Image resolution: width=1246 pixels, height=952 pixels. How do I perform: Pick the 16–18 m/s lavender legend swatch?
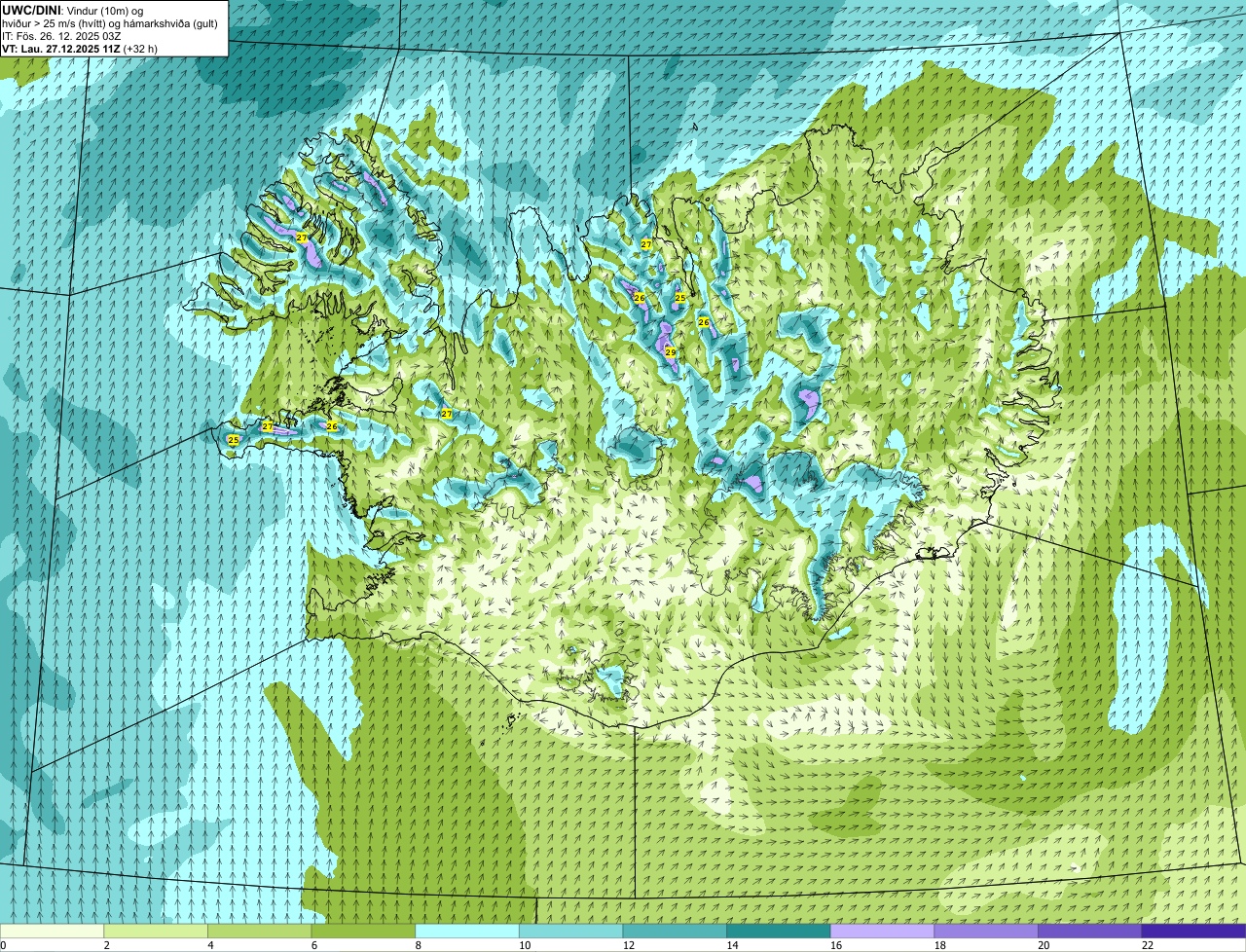[882, 931]
